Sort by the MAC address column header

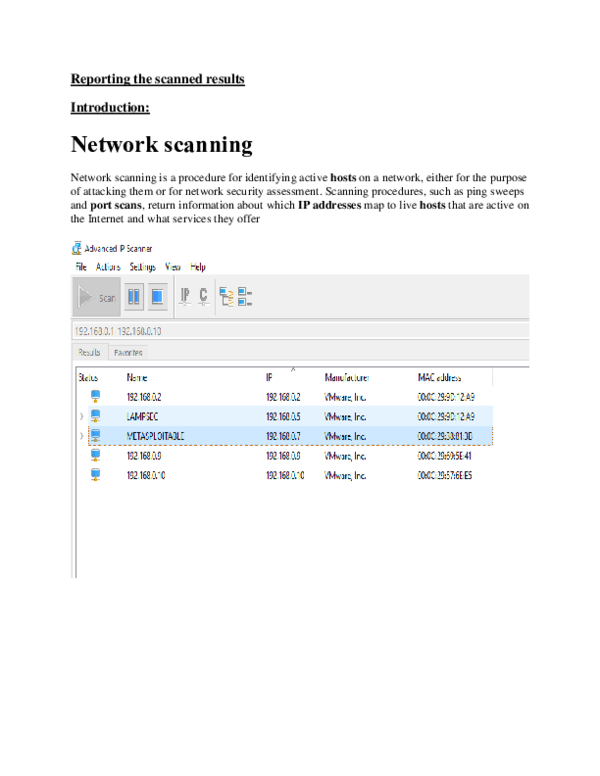439,378
